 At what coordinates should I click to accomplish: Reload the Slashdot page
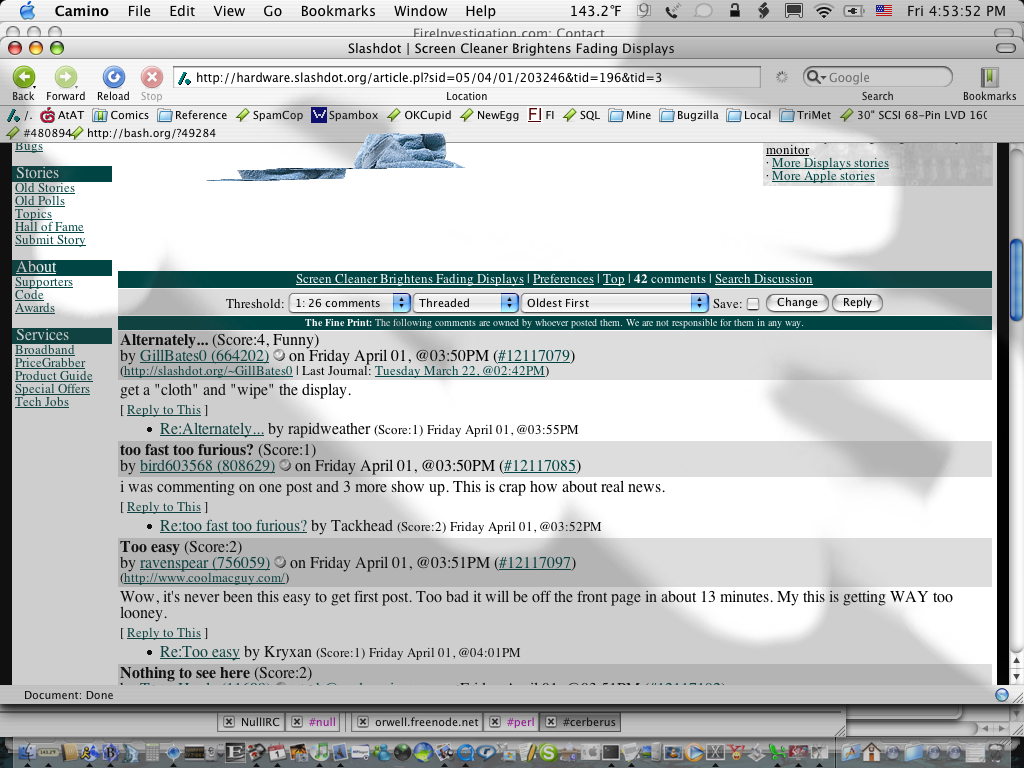[x=114, y=77]
